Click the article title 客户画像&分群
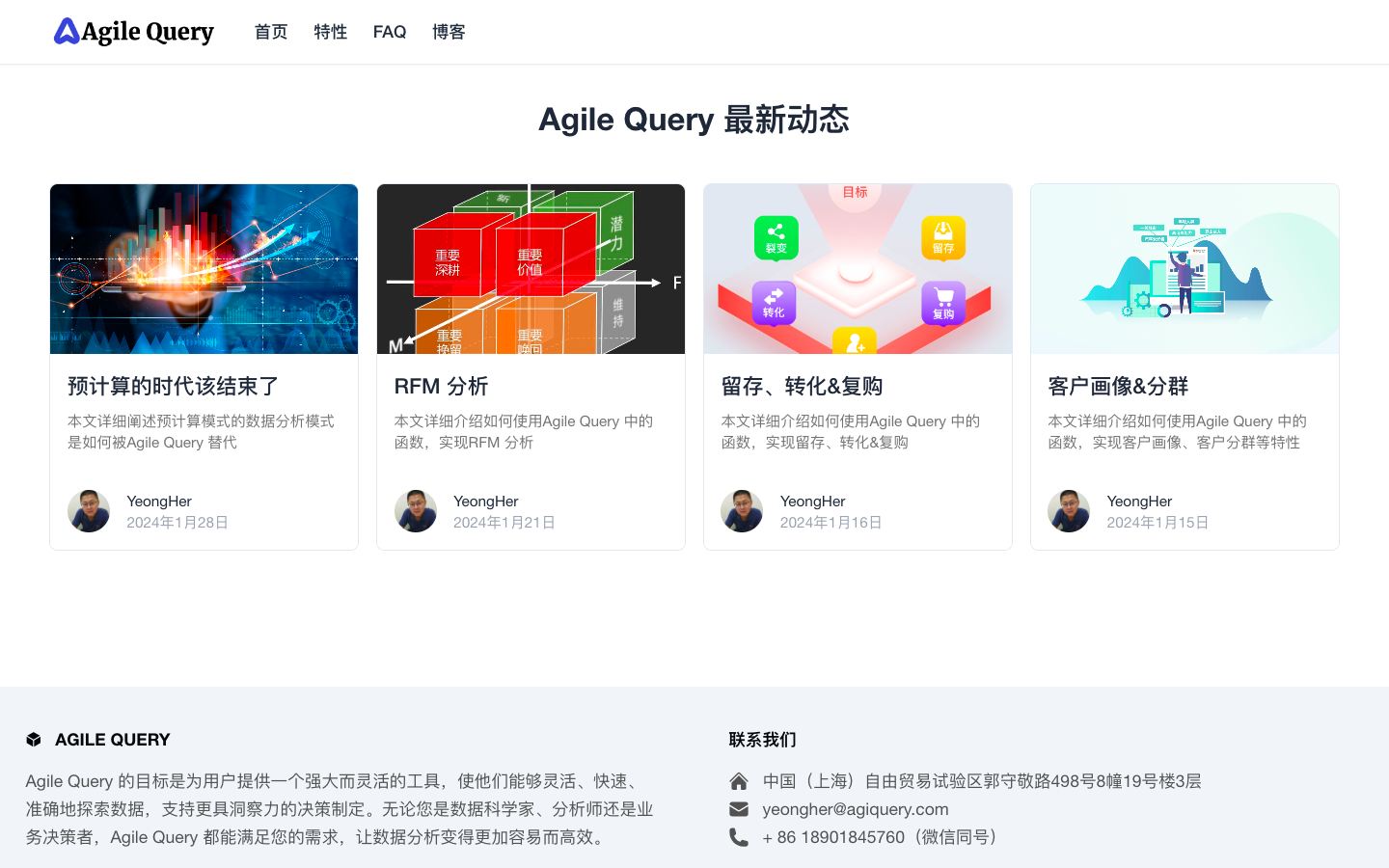The height and width of the screenshot is (868, 1389). click(1118, 386)
